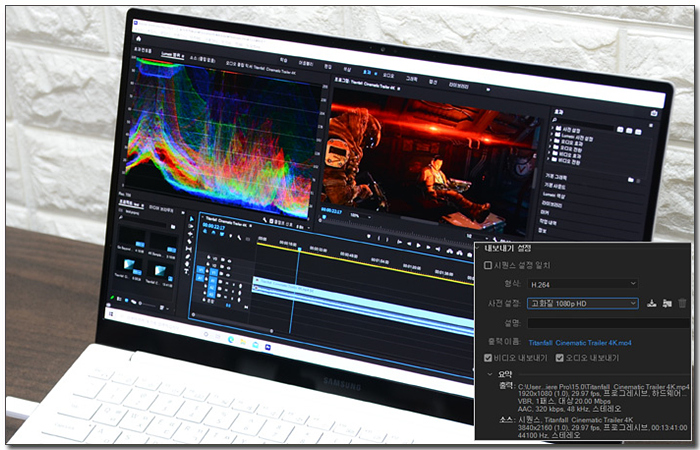Step forward one frame in Program Monitor
The width and height of the screenshot is (700, 450).
pos(428,247)
